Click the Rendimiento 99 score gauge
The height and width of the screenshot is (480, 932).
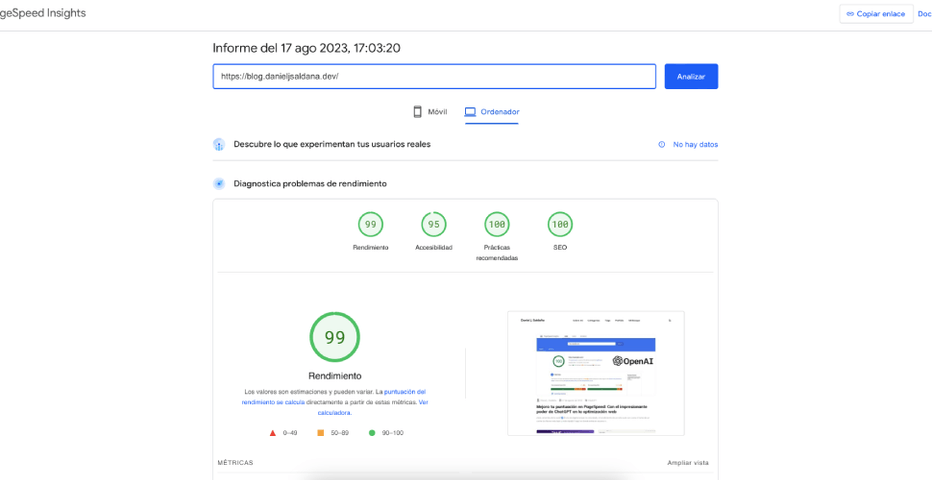coord(371,225)
